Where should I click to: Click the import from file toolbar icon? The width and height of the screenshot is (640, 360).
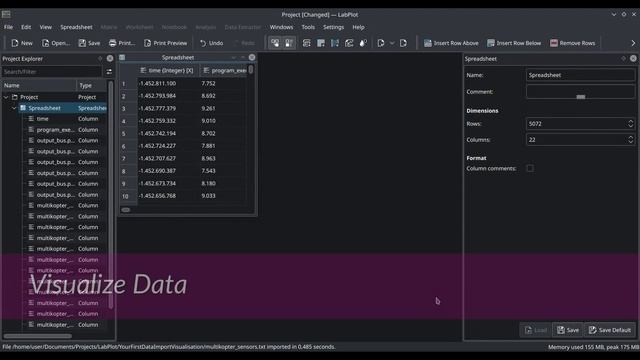pyautogui.click(x=381, y=43)
